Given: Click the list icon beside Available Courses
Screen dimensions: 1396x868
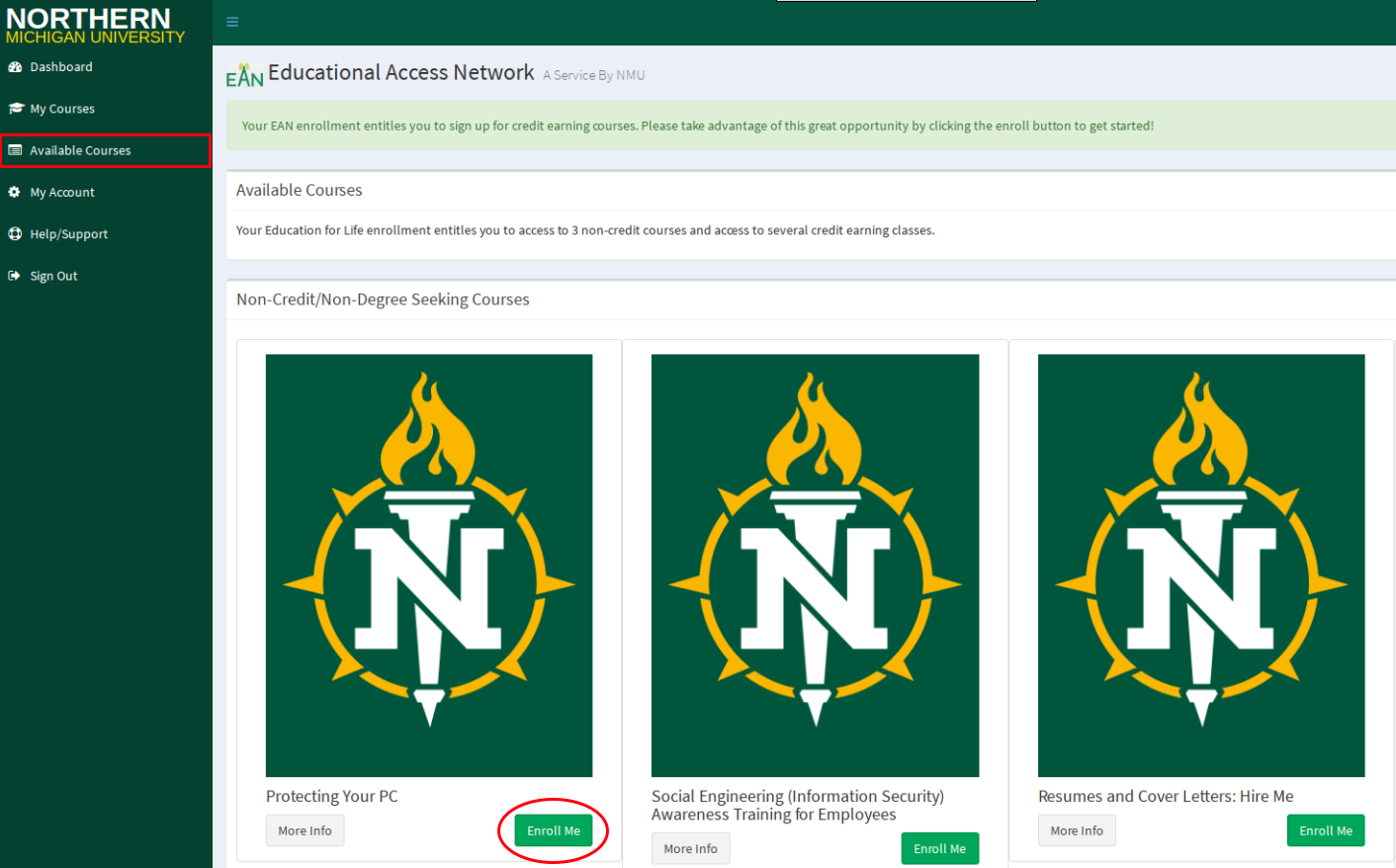Looking at the screenshot, I should 15,150.
